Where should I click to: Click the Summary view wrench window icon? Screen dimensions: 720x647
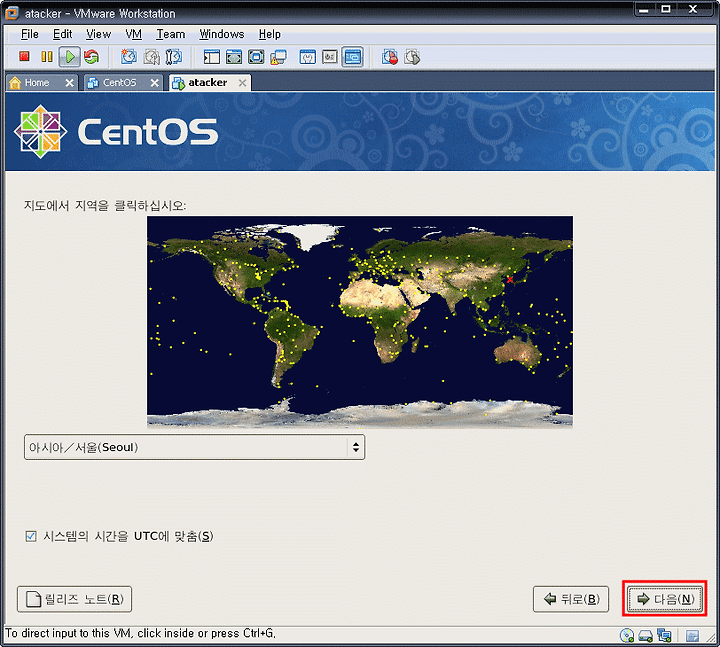[x=307, y=57]
